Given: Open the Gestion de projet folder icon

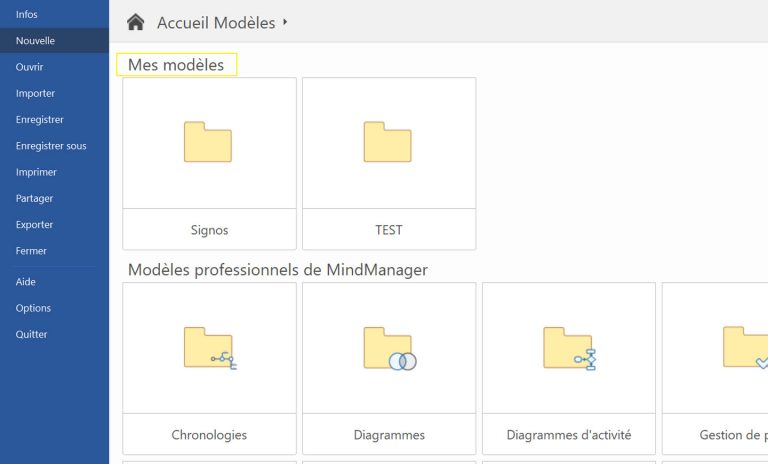Looking at the screenshot, I should pyautogui.click(x=744, y=348).
